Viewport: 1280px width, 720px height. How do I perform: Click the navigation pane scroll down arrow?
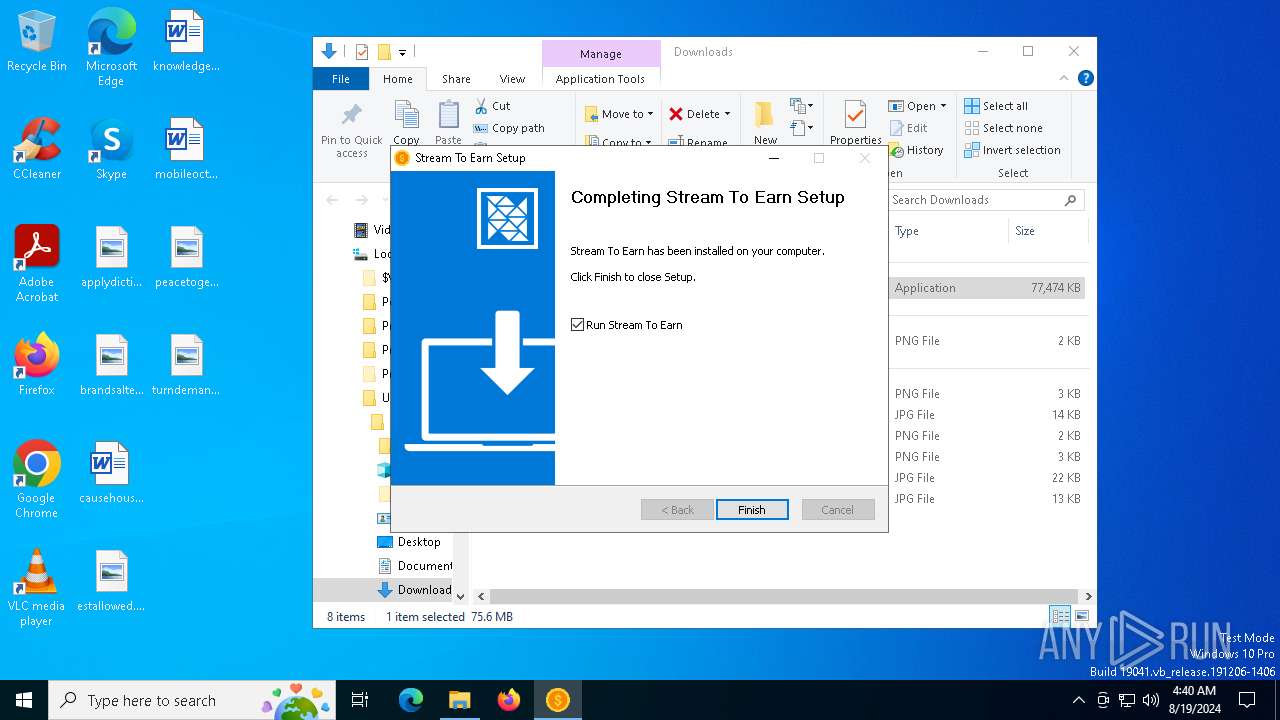(x=460, y=596)
